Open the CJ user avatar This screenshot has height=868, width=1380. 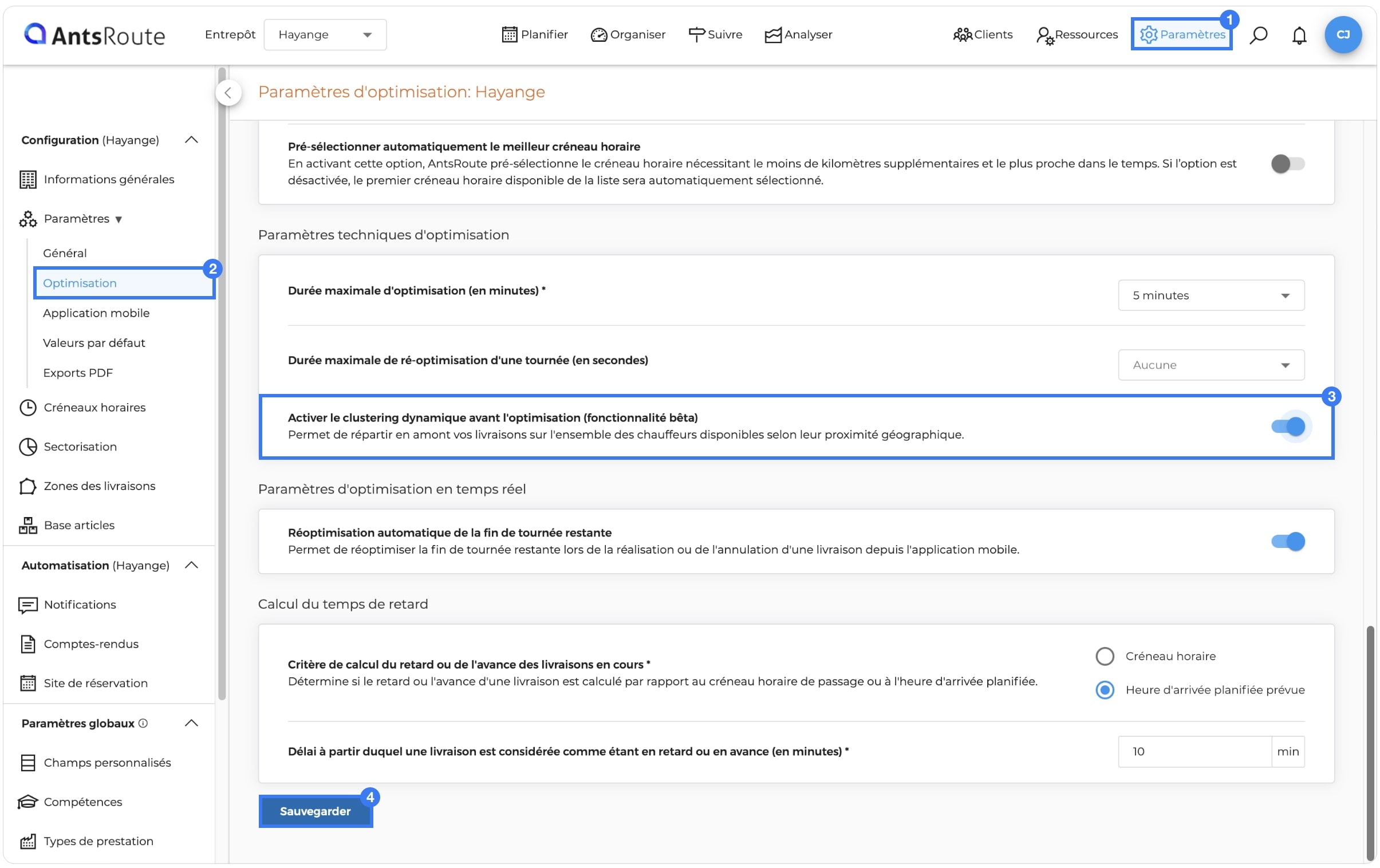(1343, 35)
